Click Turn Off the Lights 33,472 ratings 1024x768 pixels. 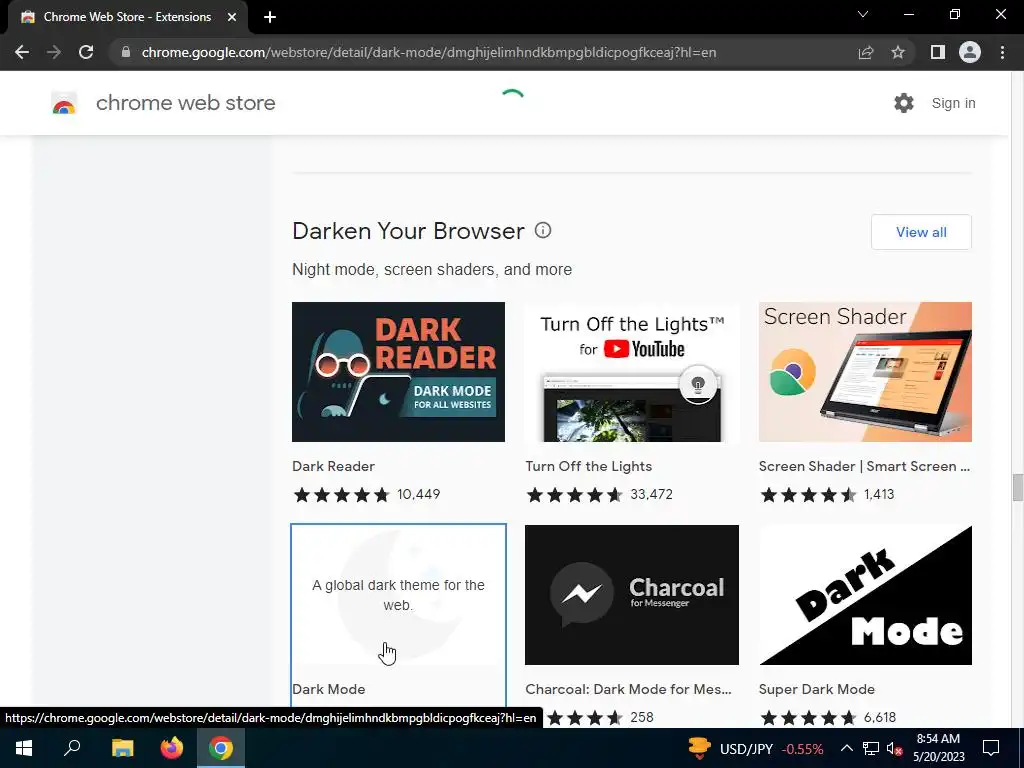coord(651,494)
